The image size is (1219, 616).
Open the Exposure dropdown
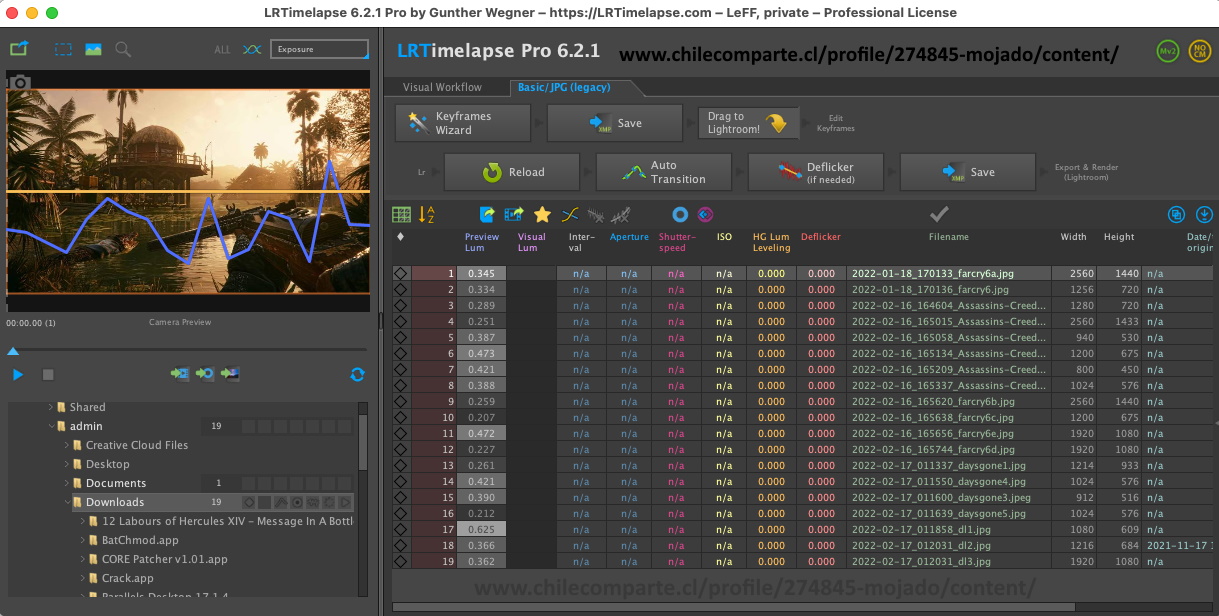[x=319, y=49]
